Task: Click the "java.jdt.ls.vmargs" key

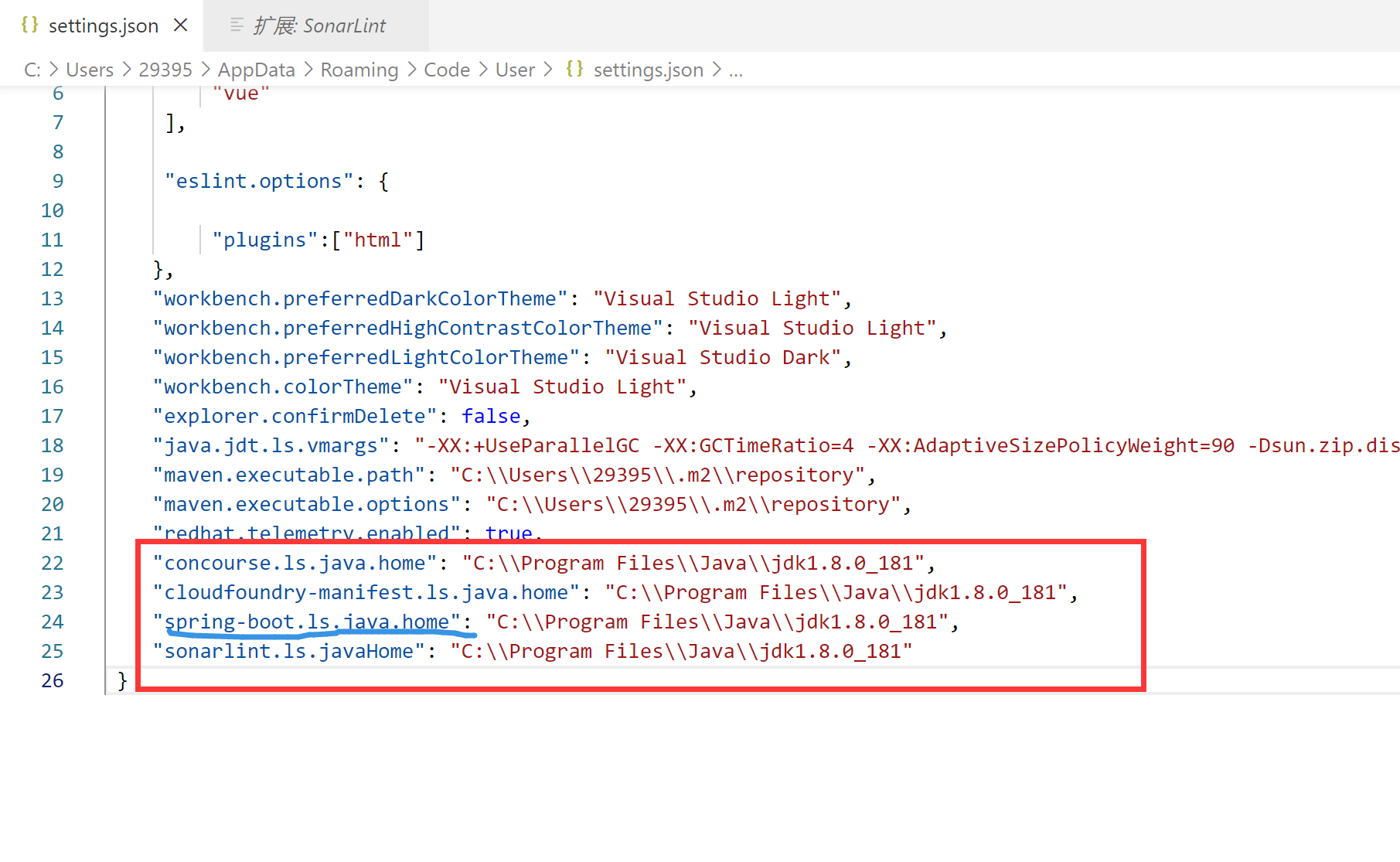Action: click(271, 445)
